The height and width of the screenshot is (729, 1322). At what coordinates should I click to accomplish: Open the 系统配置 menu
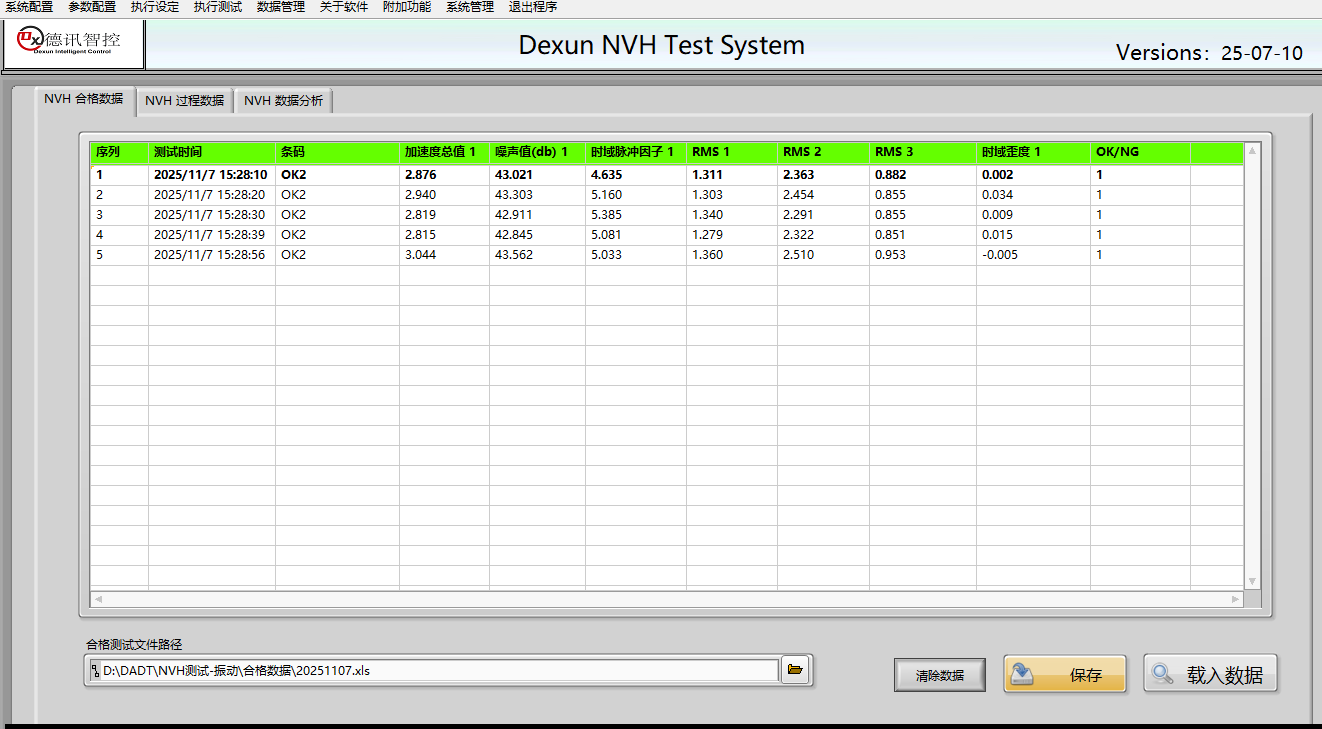click(x=29, y=7)
